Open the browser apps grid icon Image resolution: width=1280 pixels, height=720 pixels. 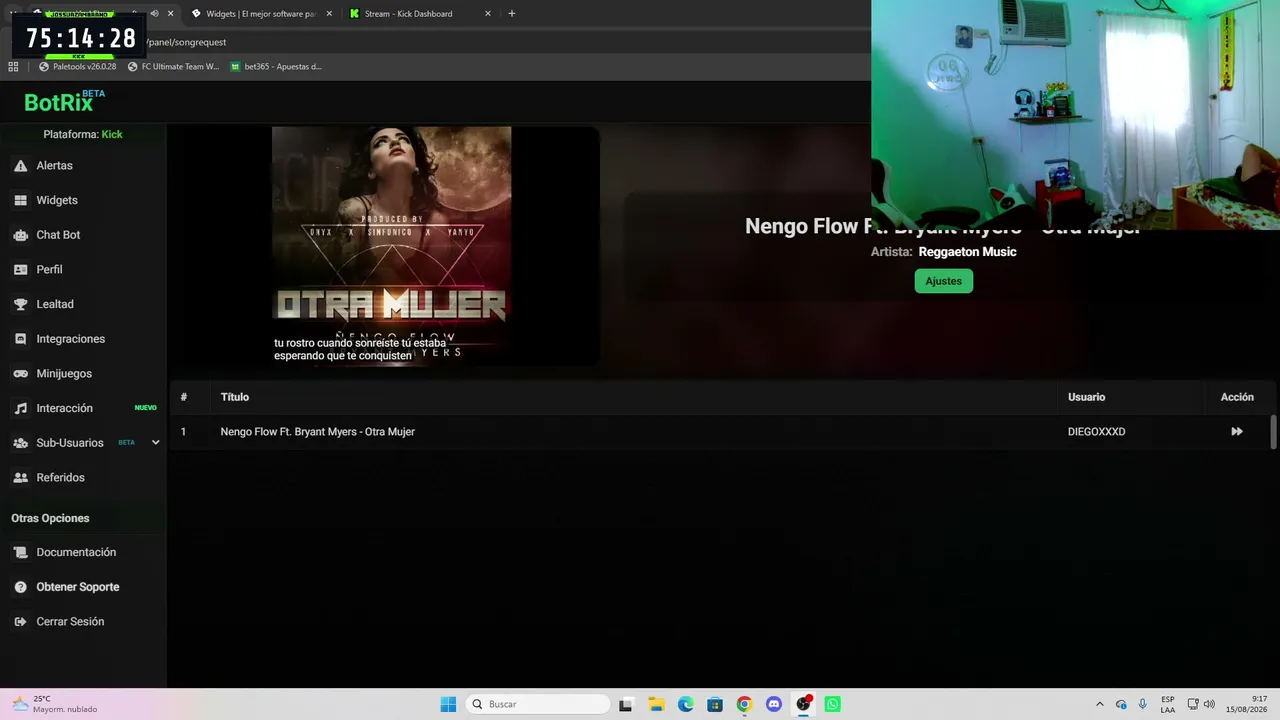[13, 67]
